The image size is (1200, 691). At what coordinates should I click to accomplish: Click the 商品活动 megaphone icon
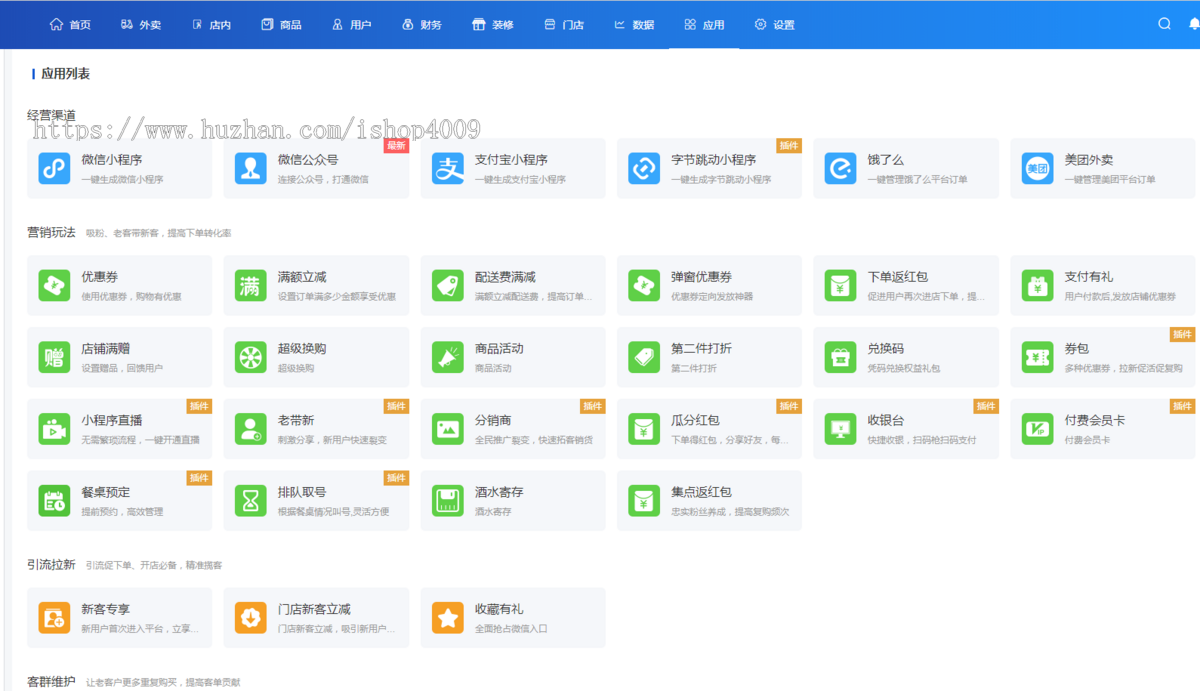(x=448, y=358)
